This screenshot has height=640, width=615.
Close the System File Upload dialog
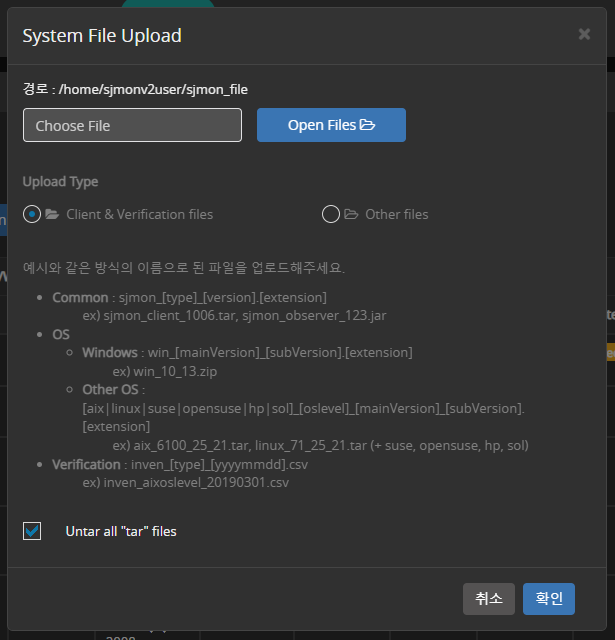click(x=584, y=34)
